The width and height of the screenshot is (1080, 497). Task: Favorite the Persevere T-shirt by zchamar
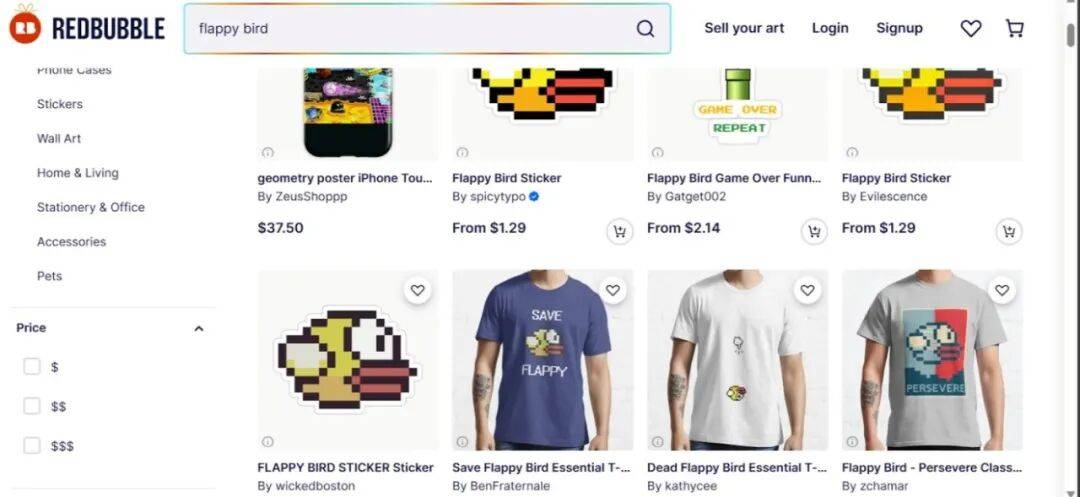(x=1002, y=290)
